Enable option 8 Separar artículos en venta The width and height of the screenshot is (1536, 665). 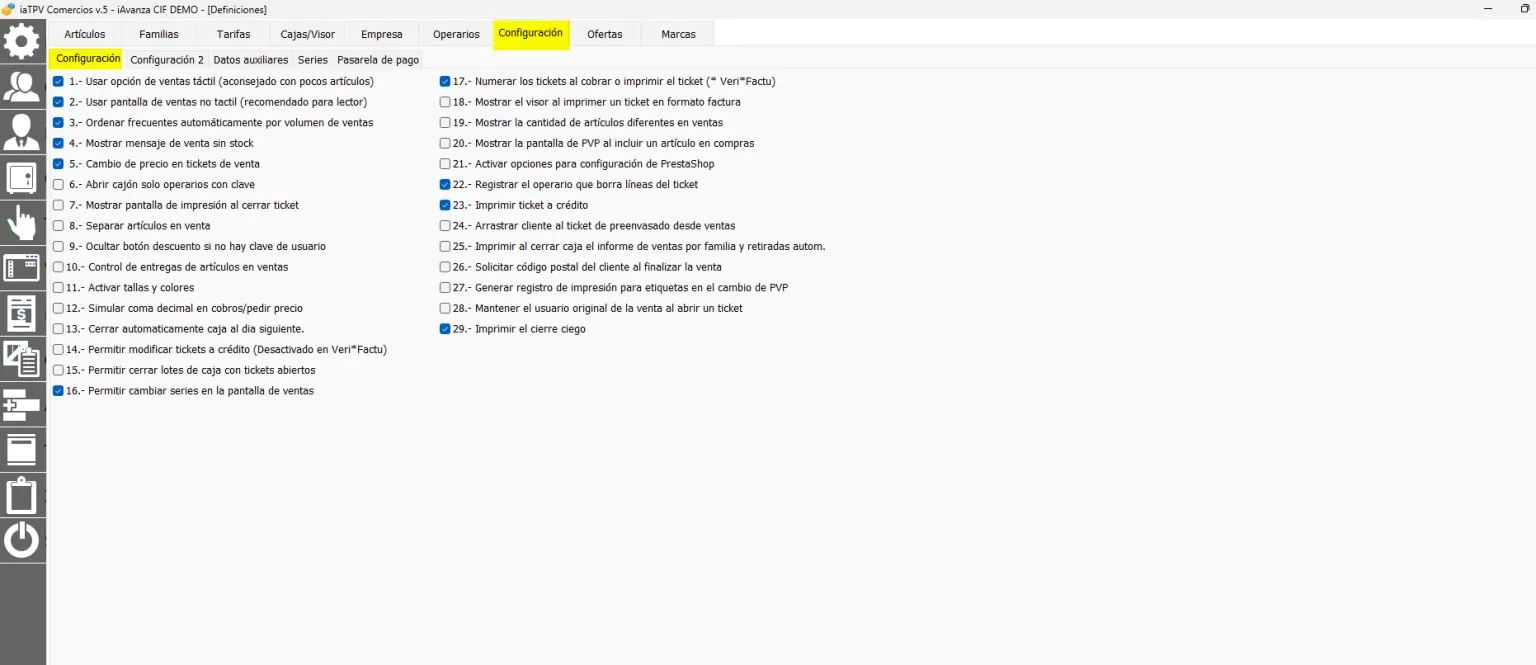pos(58,226)
